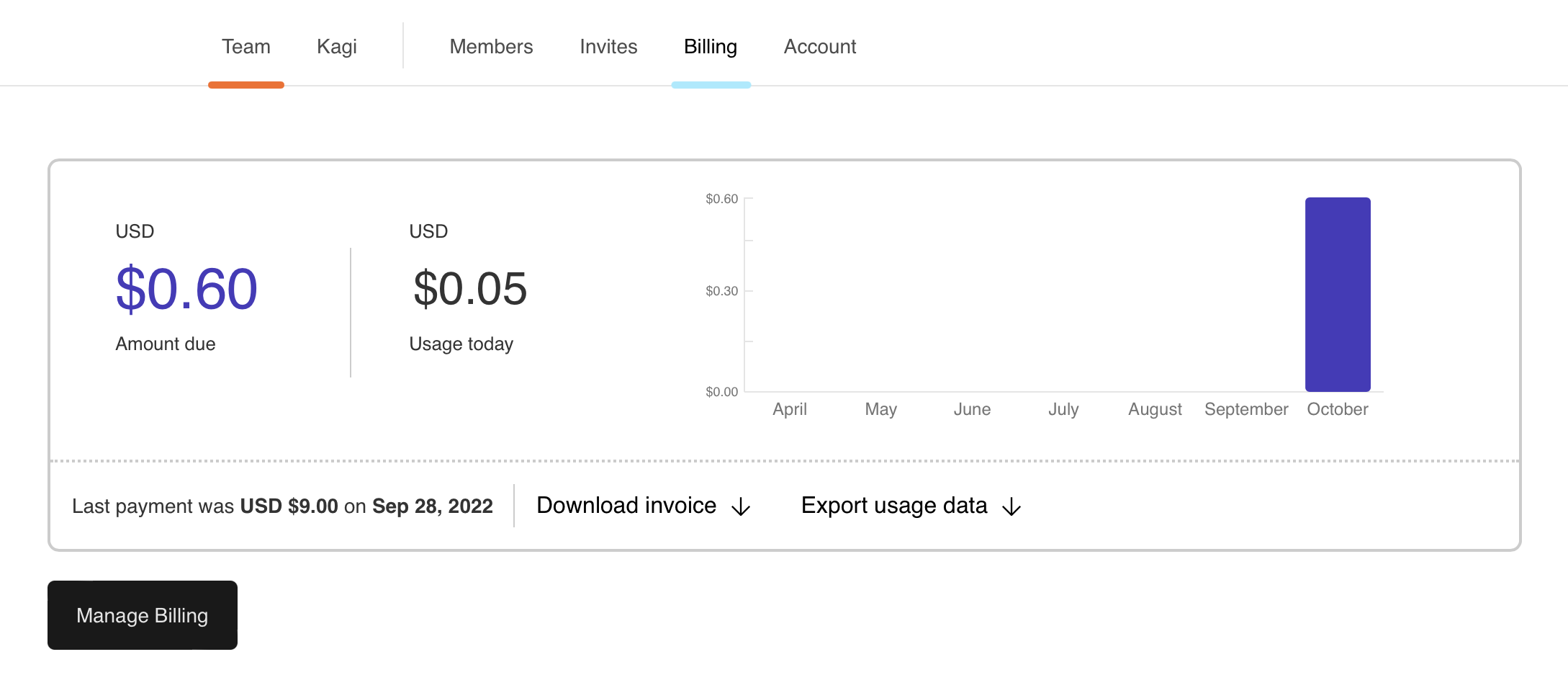Screen dimensions: 1568x693
Task: Click the August label on chart axis
Action: click(x=1154, y=409)
